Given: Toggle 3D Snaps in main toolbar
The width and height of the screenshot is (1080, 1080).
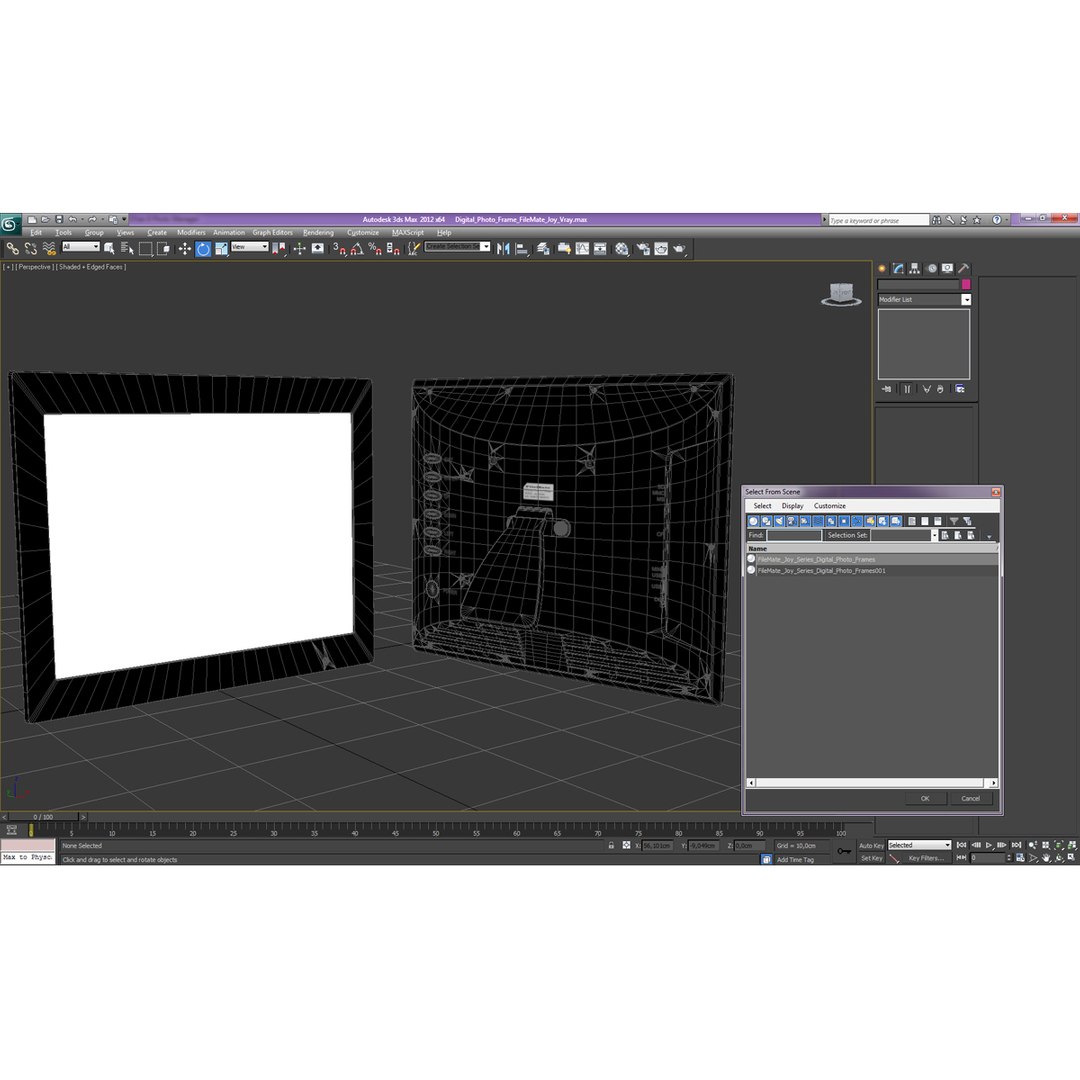Looking at the screenshot, I should pyautogui.click(x=340, y=249).
